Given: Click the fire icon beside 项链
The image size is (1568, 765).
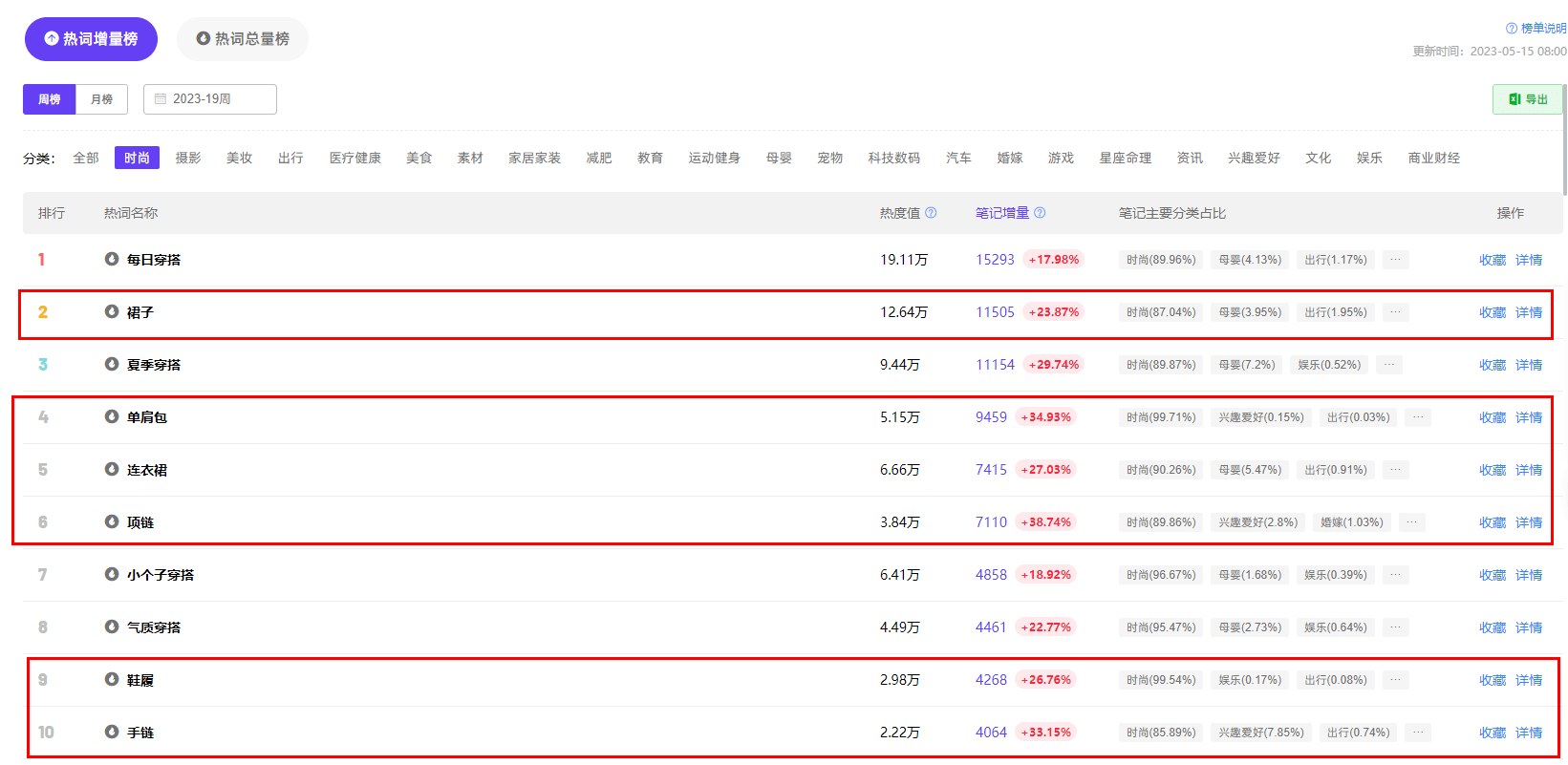Looking at the screenshot, I should (112, 521).
